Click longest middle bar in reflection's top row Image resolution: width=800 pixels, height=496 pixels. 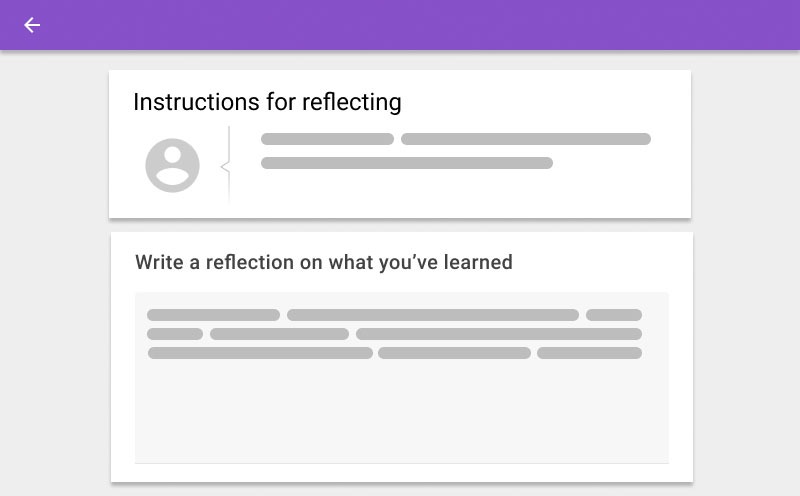tap(433, 315)
